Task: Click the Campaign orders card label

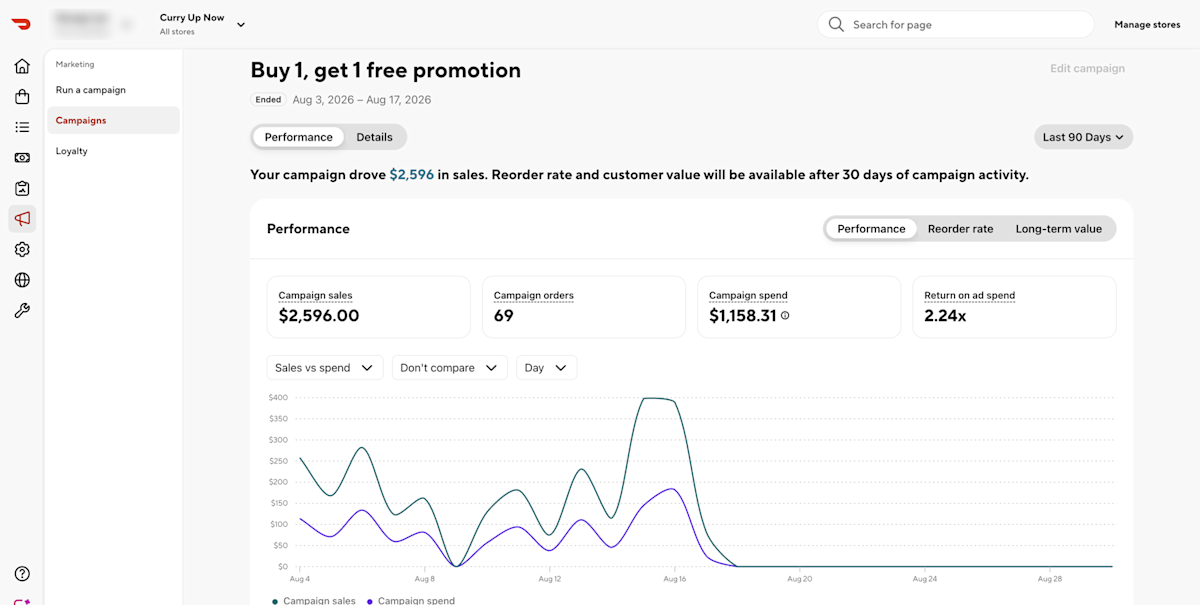Action: [x=534, y=296]
